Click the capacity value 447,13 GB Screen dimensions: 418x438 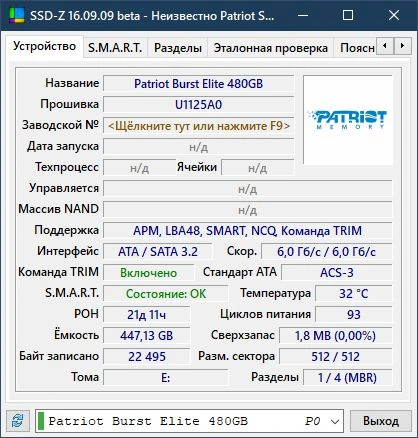(x=147, y=336)
